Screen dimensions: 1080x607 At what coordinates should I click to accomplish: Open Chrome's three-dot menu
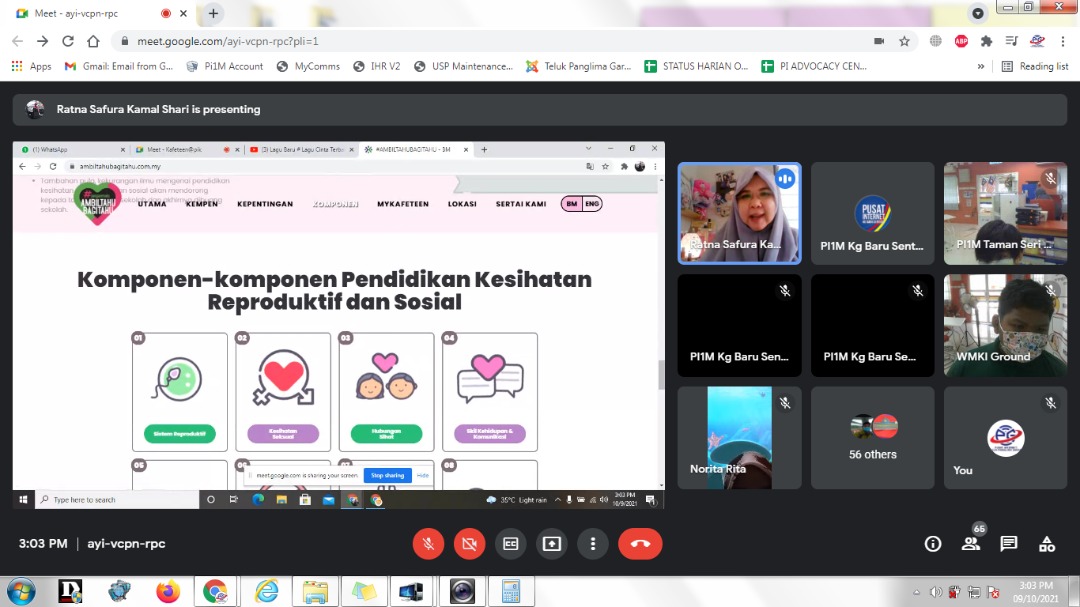pyautogui.click(x=1063, y=41)
